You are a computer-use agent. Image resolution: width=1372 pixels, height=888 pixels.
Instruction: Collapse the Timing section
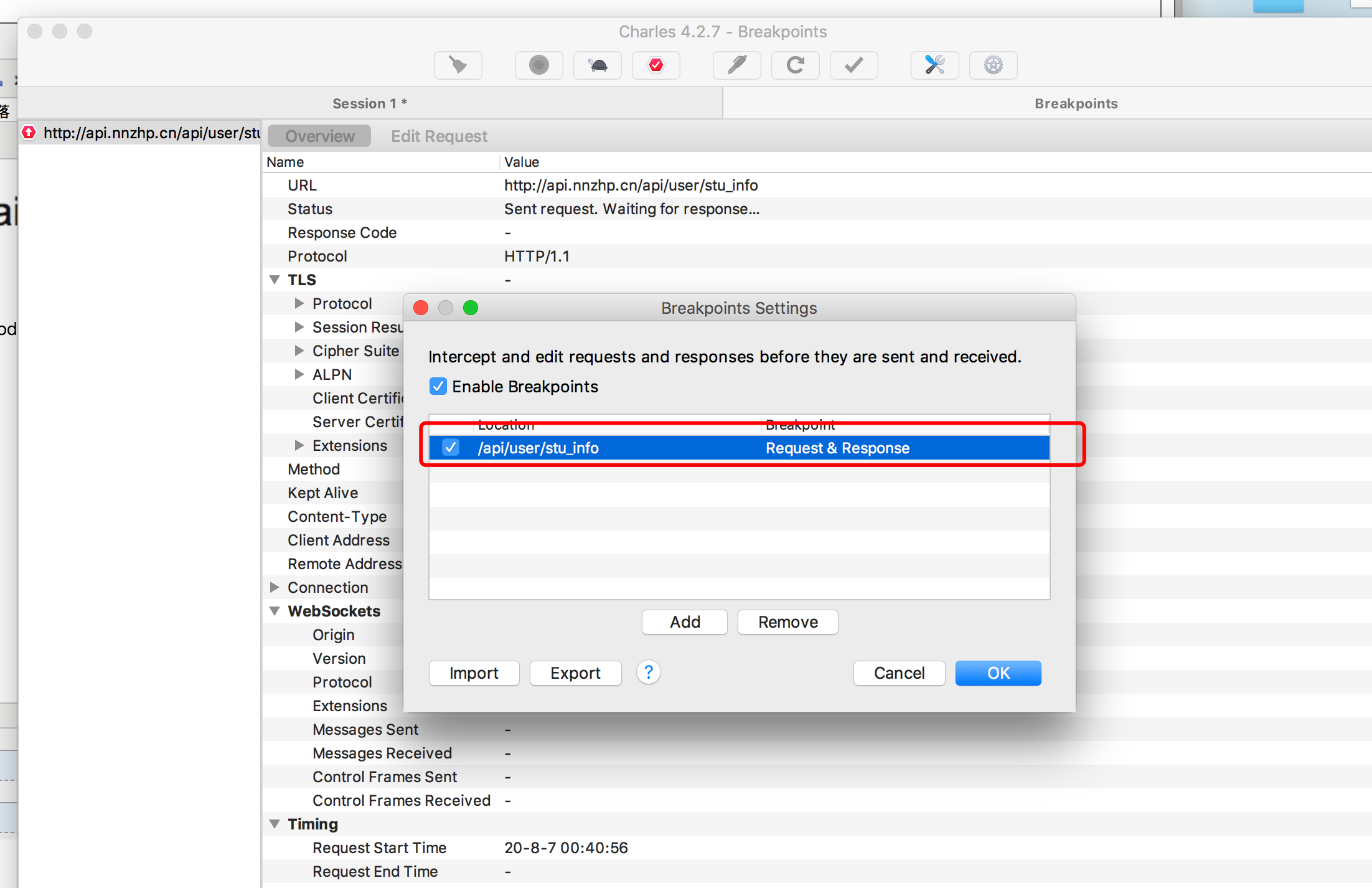click(x=275, y=824)
